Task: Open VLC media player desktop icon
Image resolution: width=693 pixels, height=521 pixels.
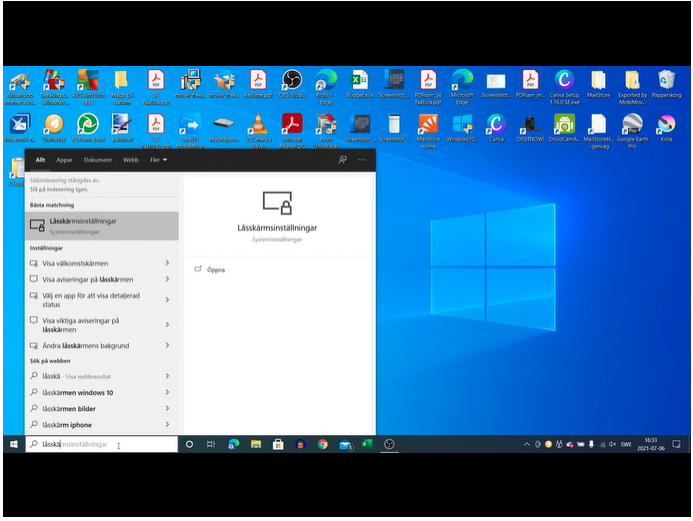Action: tap(258, 124)
